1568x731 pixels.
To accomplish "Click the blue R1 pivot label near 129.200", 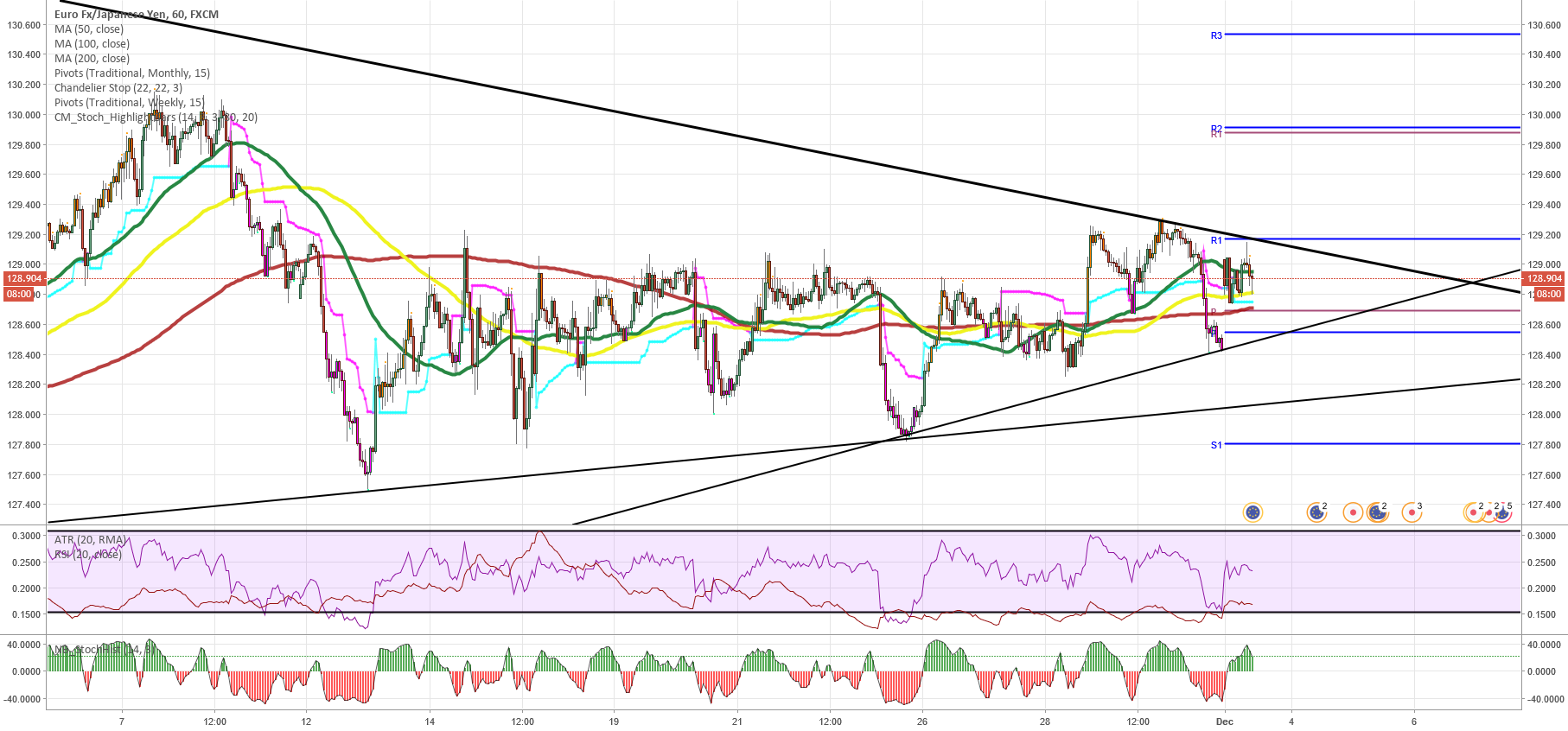I will click(1216, 240).
